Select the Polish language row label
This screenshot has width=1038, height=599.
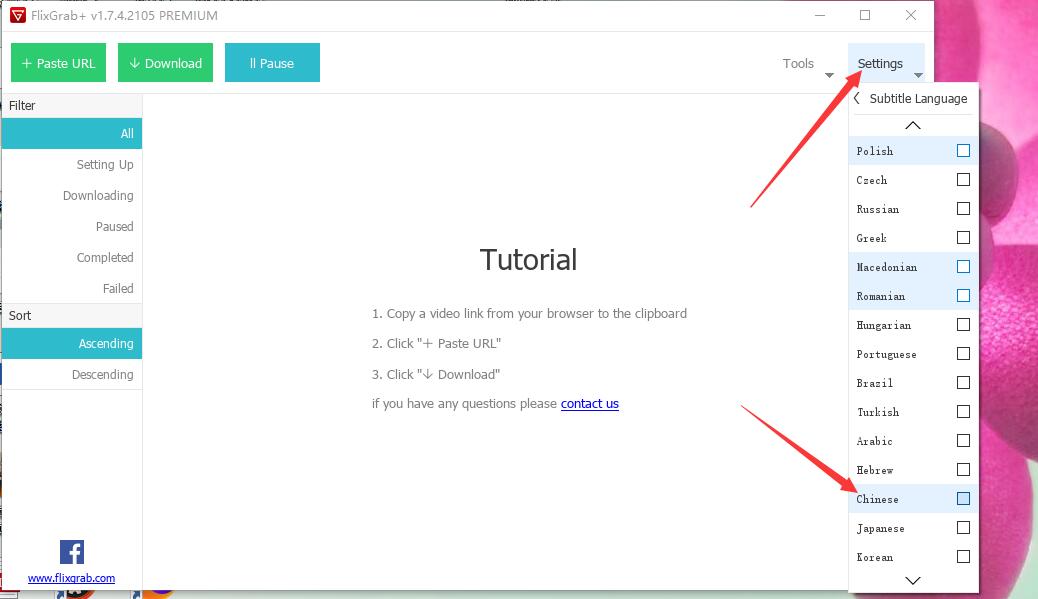click(x=874, y=151)
